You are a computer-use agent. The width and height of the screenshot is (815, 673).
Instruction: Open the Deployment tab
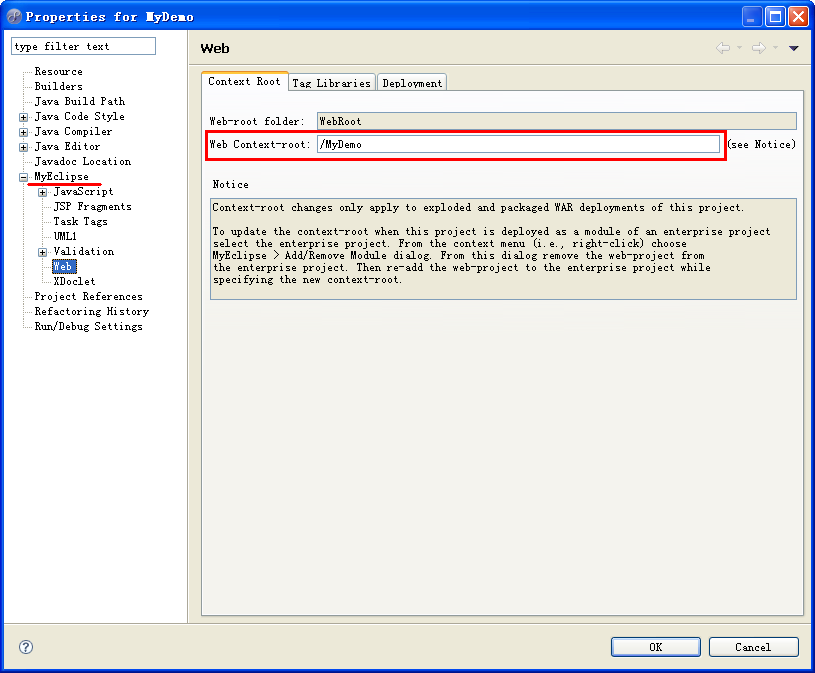(412, 83)
